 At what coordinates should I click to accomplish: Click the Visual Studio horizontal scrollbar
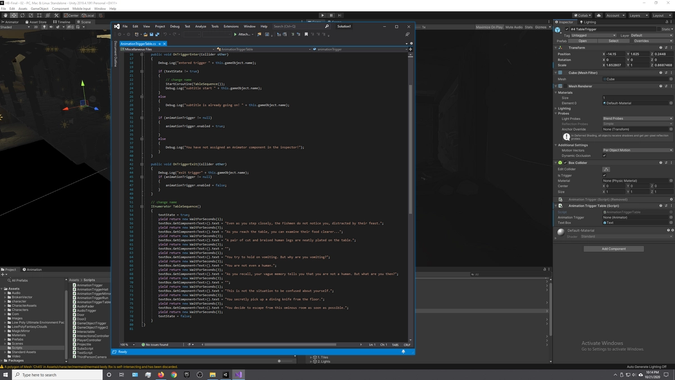pyautogui.click(x=270, y=345)
